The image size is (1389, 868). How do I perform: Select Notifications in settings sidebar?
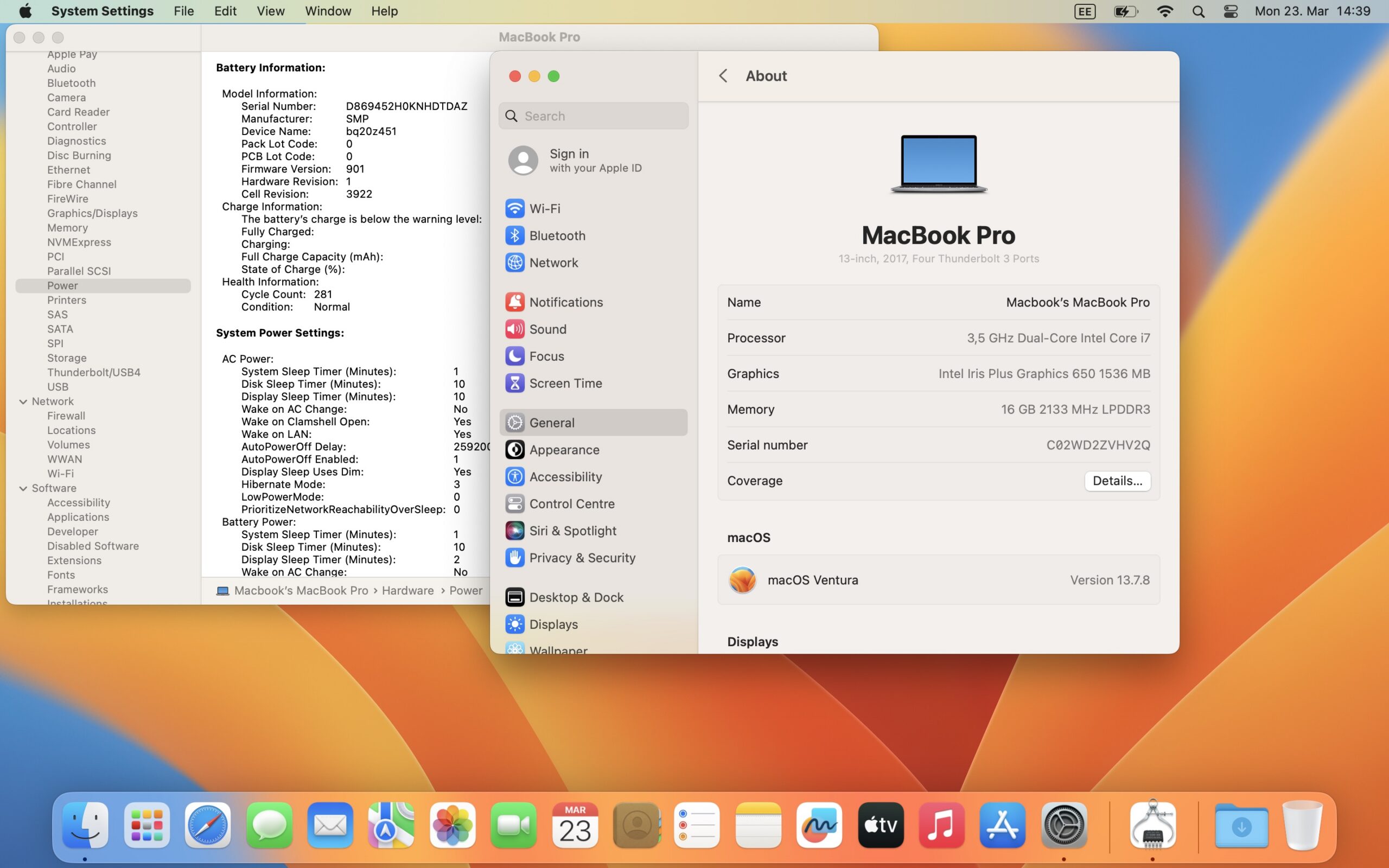565,302
